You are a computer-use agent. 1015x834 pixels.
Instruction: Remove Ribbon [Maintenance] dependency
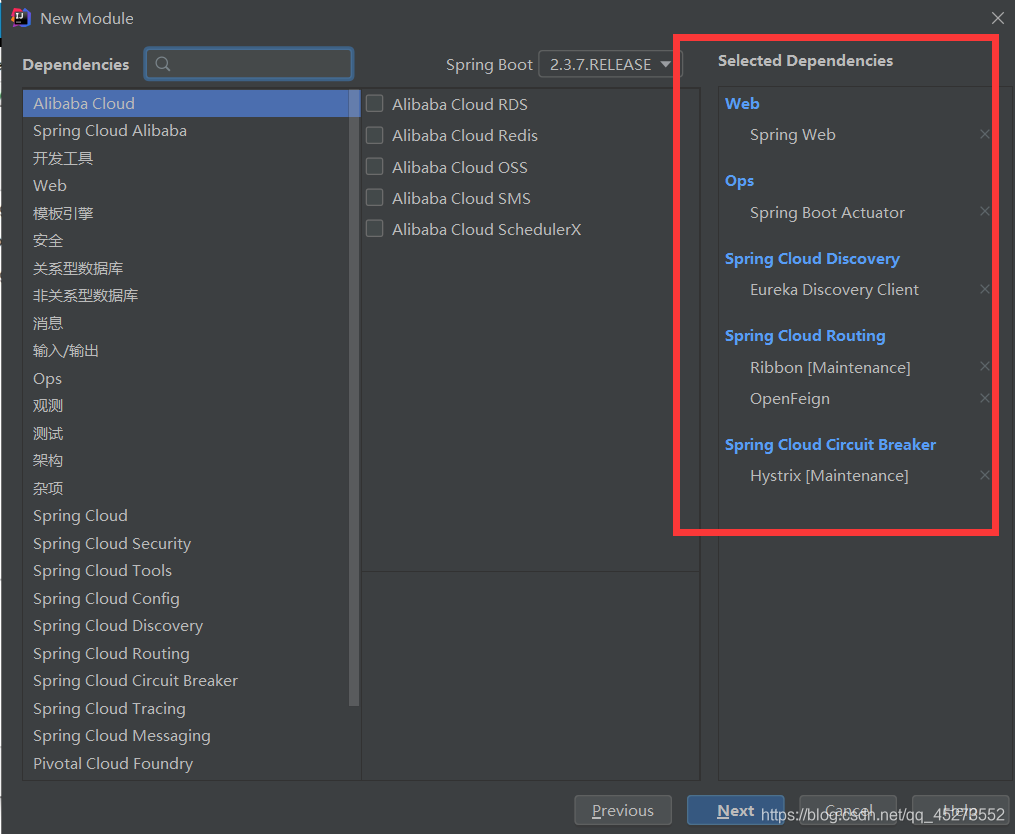pyautogui.click(x=985, y=366)
